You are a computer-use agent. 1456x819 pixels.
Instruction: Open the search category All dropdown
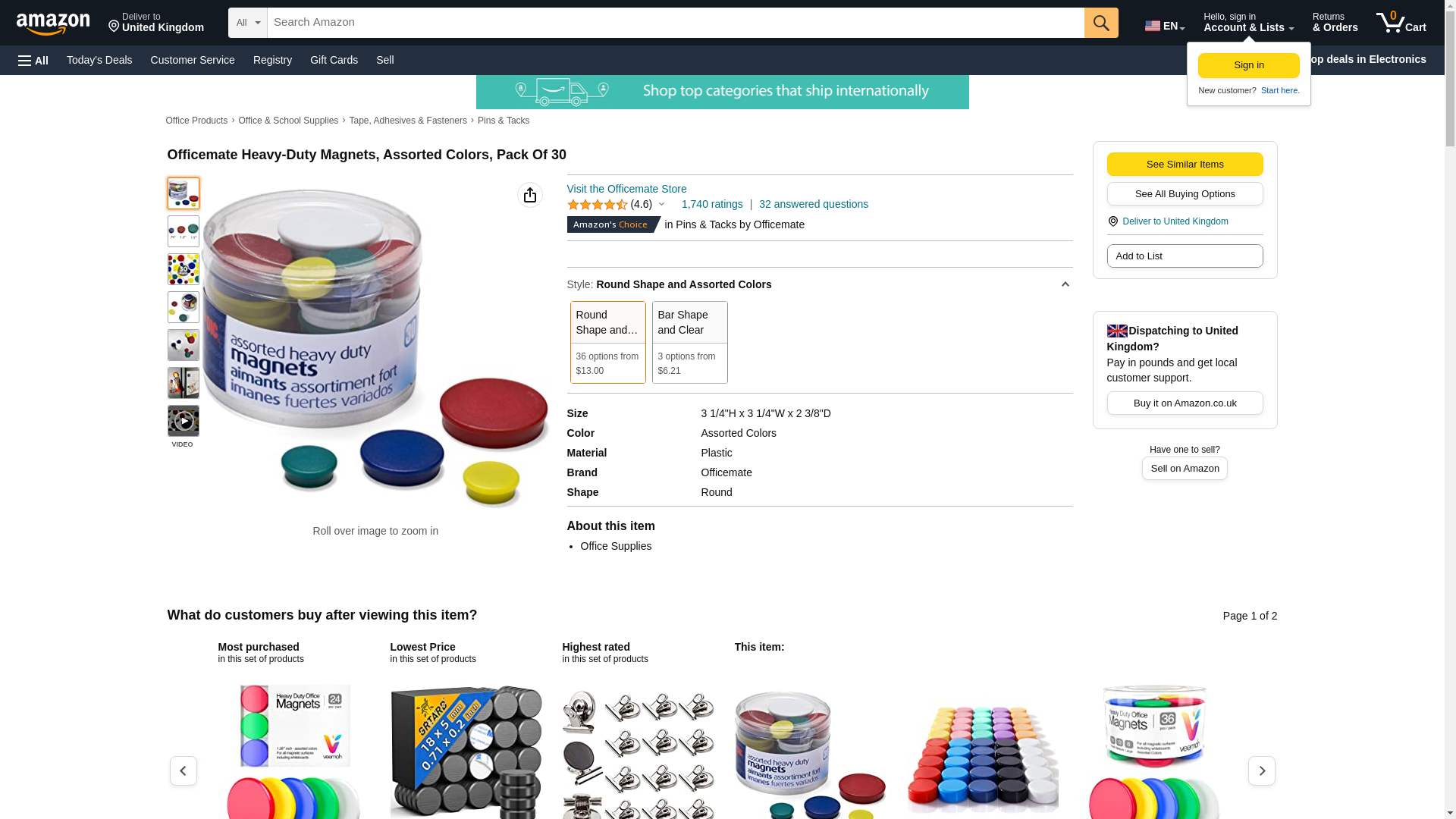click(x=248, y=23)
